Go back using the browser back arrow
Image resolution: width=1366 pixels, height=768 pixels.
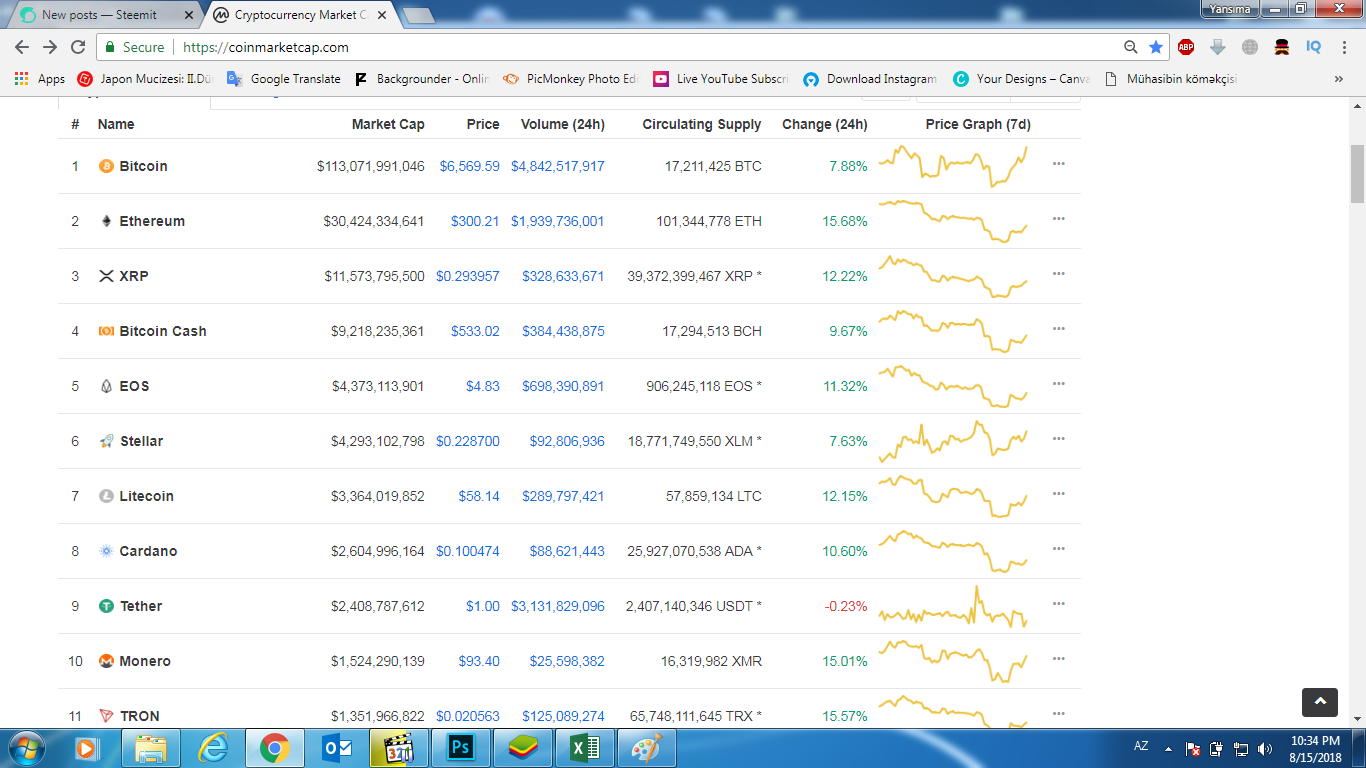pyautogui.click(x=22, y=47)
